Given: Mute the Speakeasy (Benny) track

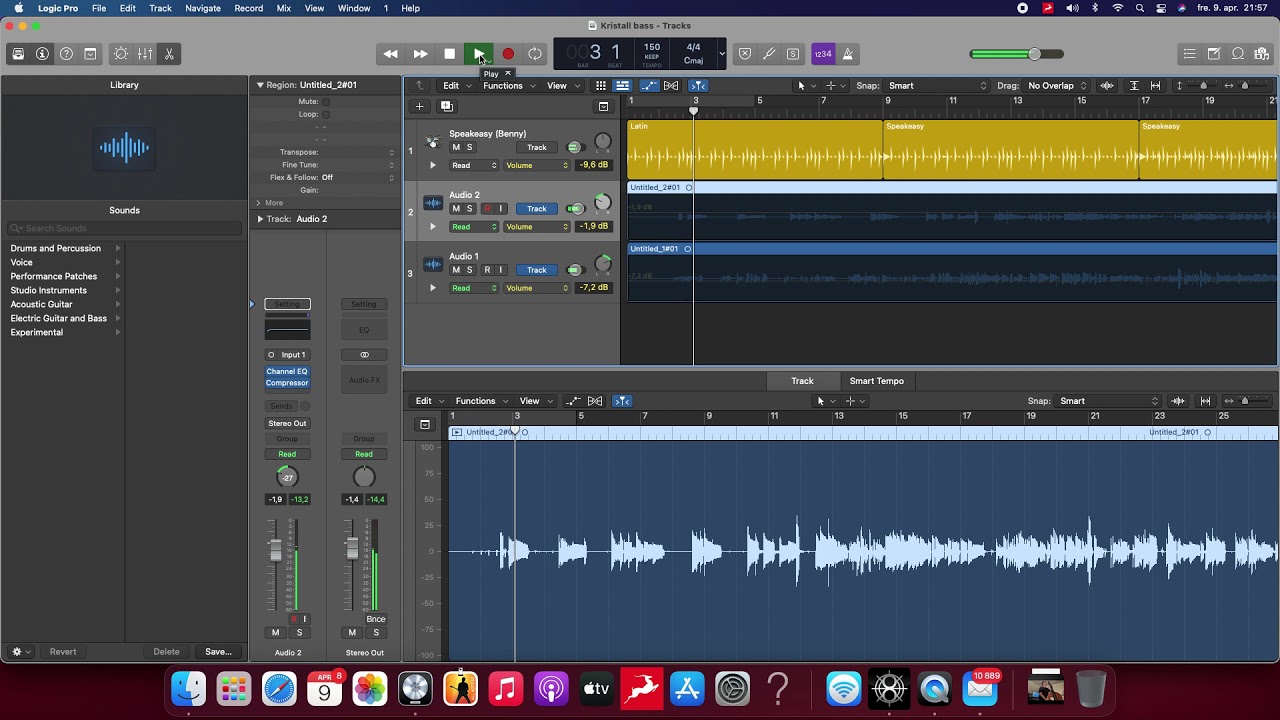Looking at the screenshot, I should [456, 148].
